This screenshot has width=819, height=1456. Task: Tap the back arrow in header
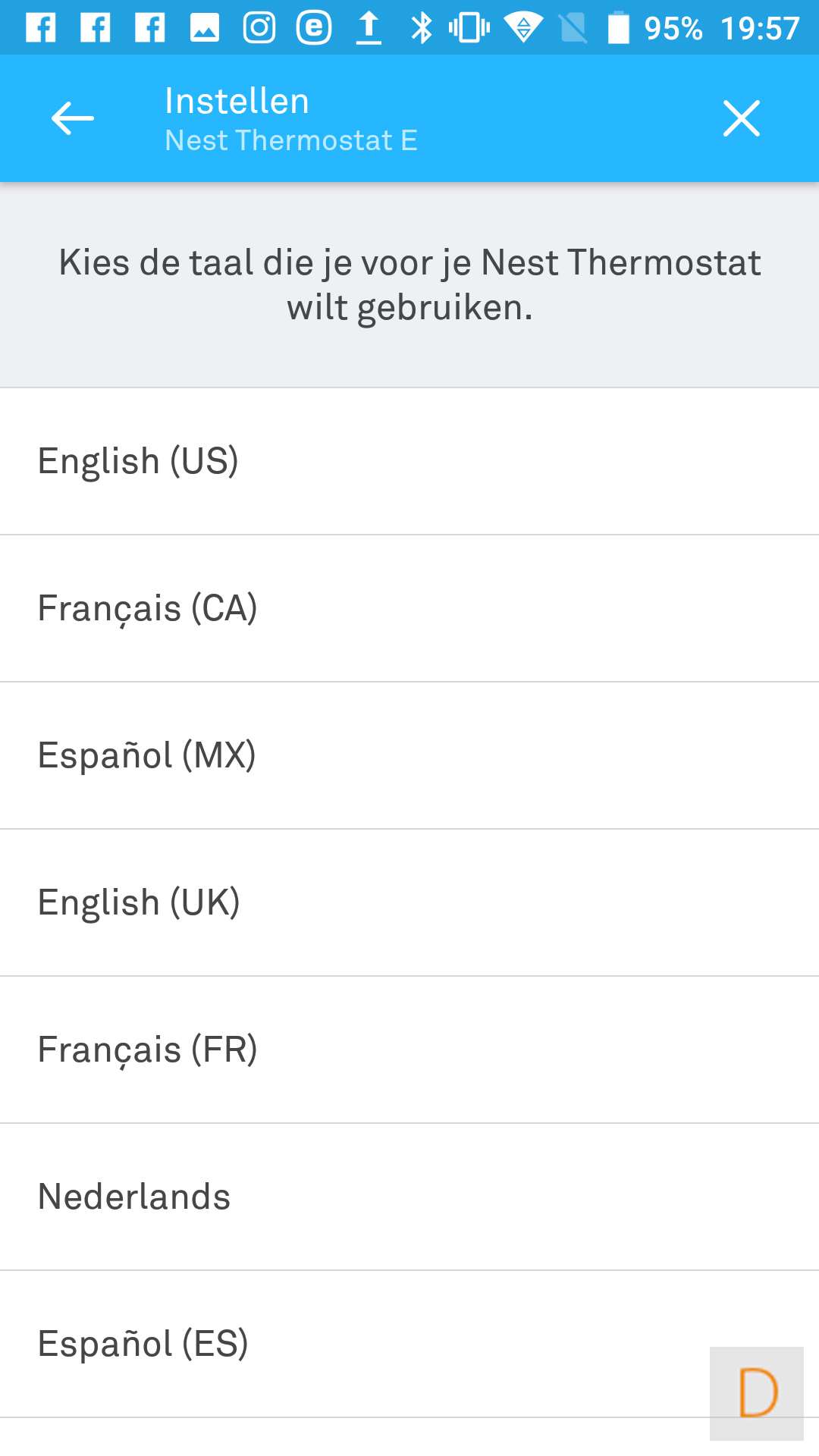(x=73, y=118)
